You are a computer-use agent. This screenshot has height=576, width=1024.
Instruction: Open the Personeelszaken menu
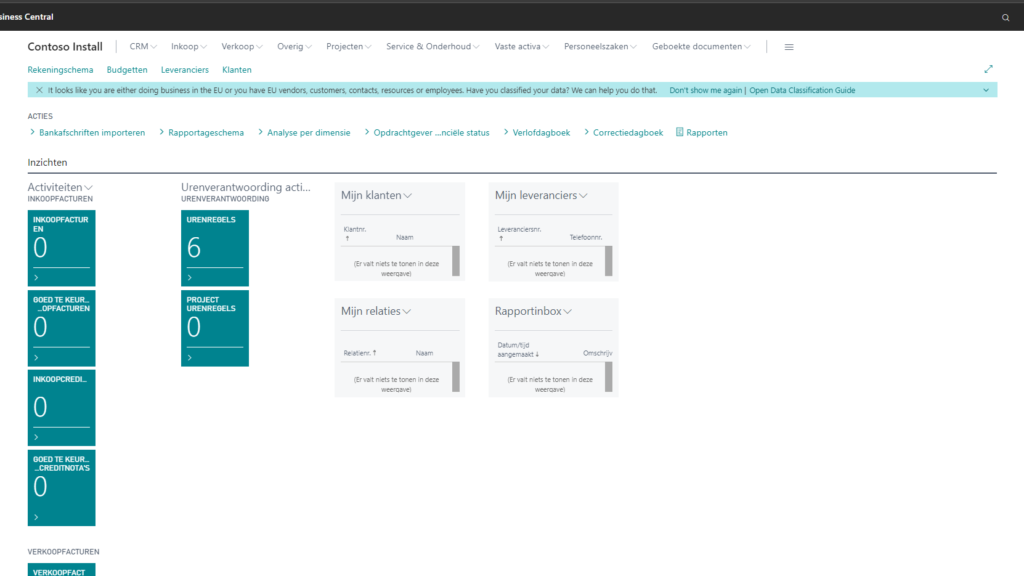point(601,47)
